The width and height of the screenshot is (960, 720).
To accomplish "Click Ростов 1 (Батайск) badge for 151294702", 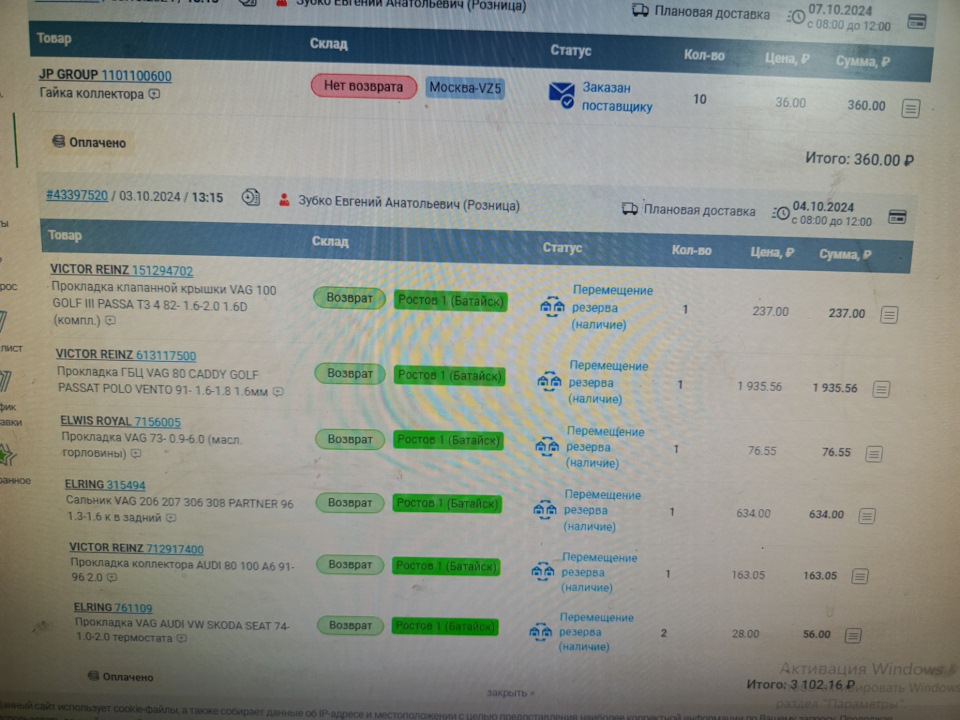I will point(451,301).
